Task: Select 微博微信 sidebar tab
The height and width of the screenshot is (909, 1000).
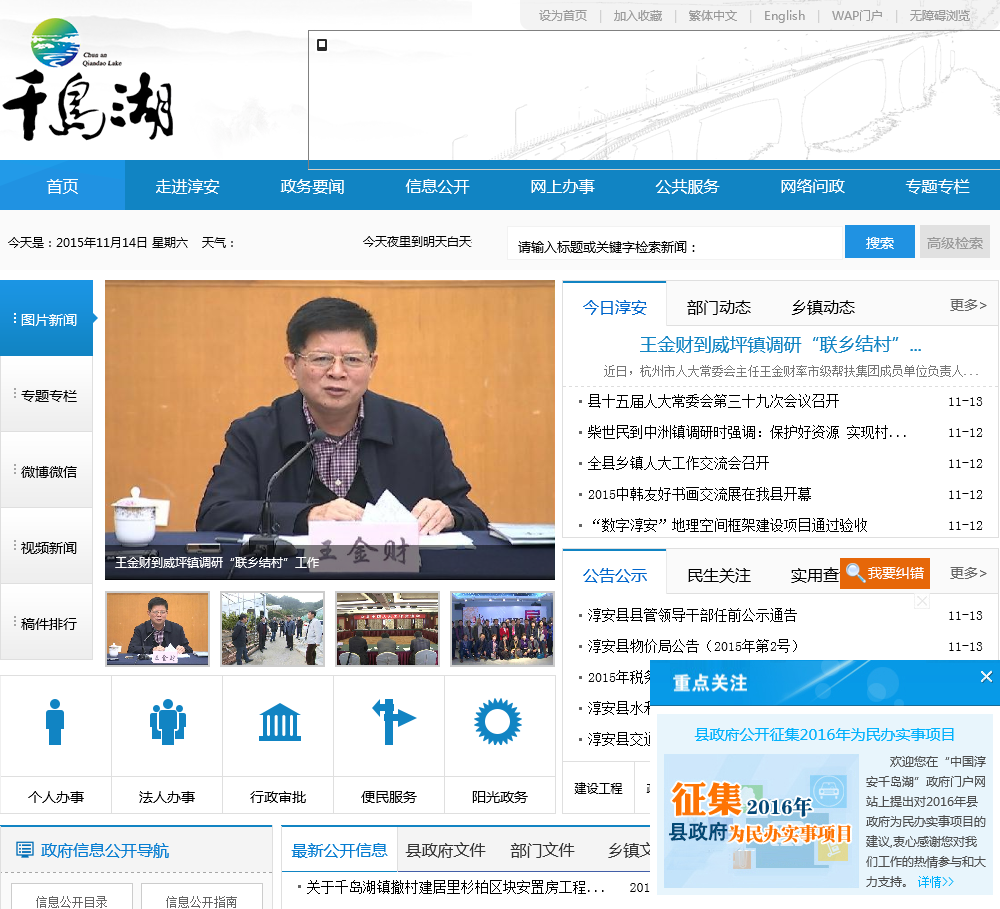Action: click(x=47, y=471)
